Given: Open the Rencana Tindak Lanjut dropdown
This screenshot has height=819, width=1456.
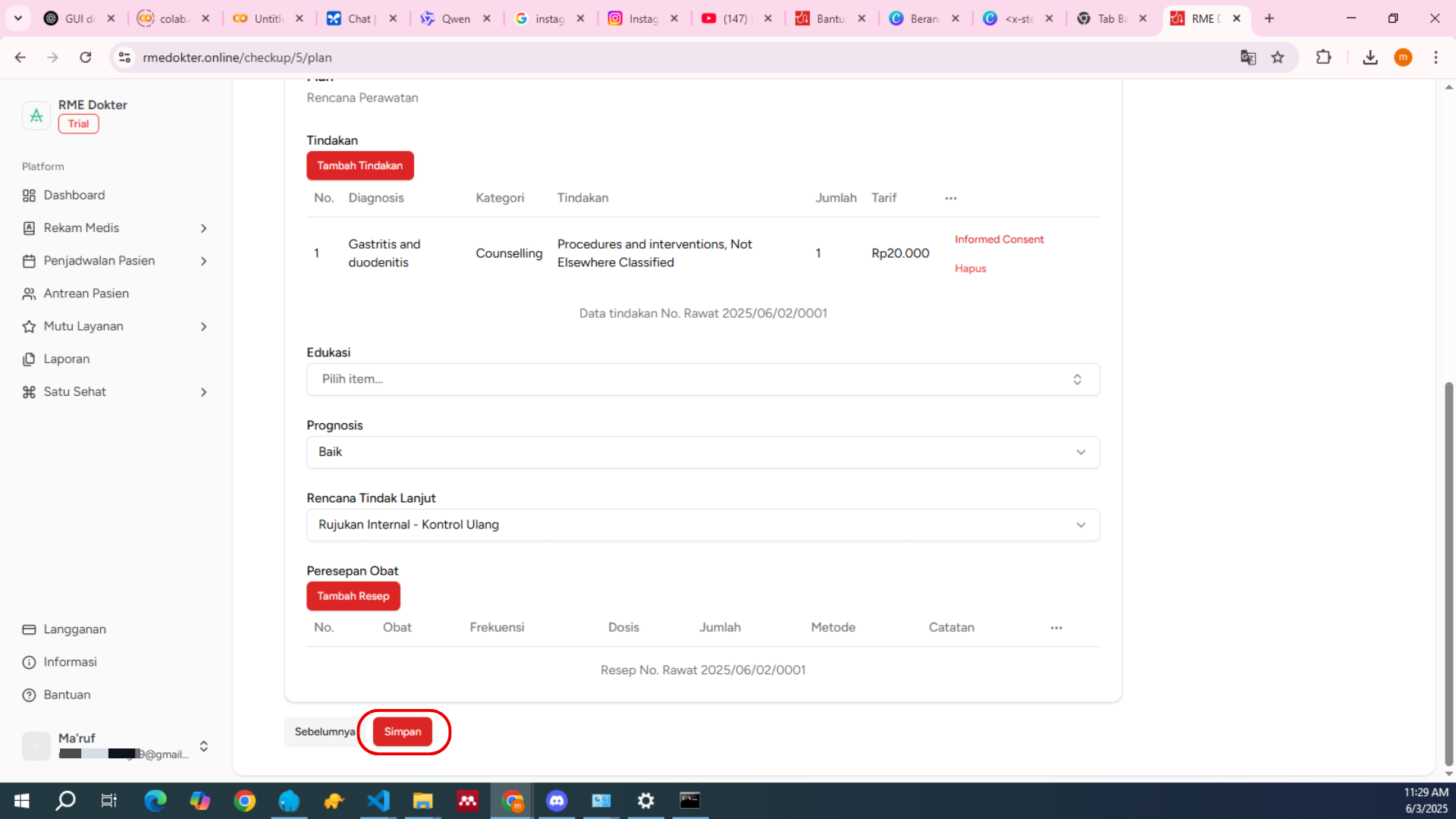Looking at the screenshot, I should pyautogui.click(x=702, y=525).
